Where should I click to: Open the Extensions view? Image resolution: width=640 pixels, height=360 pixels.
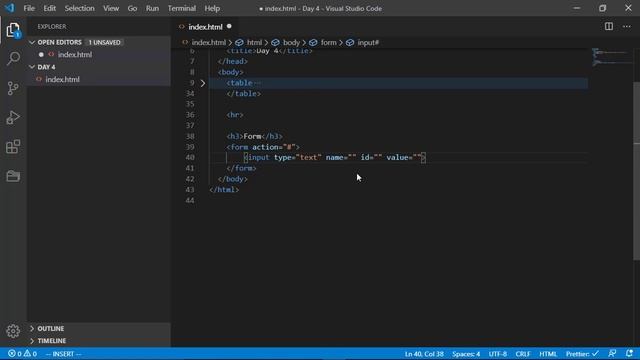pyautogui.click(x=13, y=147)
